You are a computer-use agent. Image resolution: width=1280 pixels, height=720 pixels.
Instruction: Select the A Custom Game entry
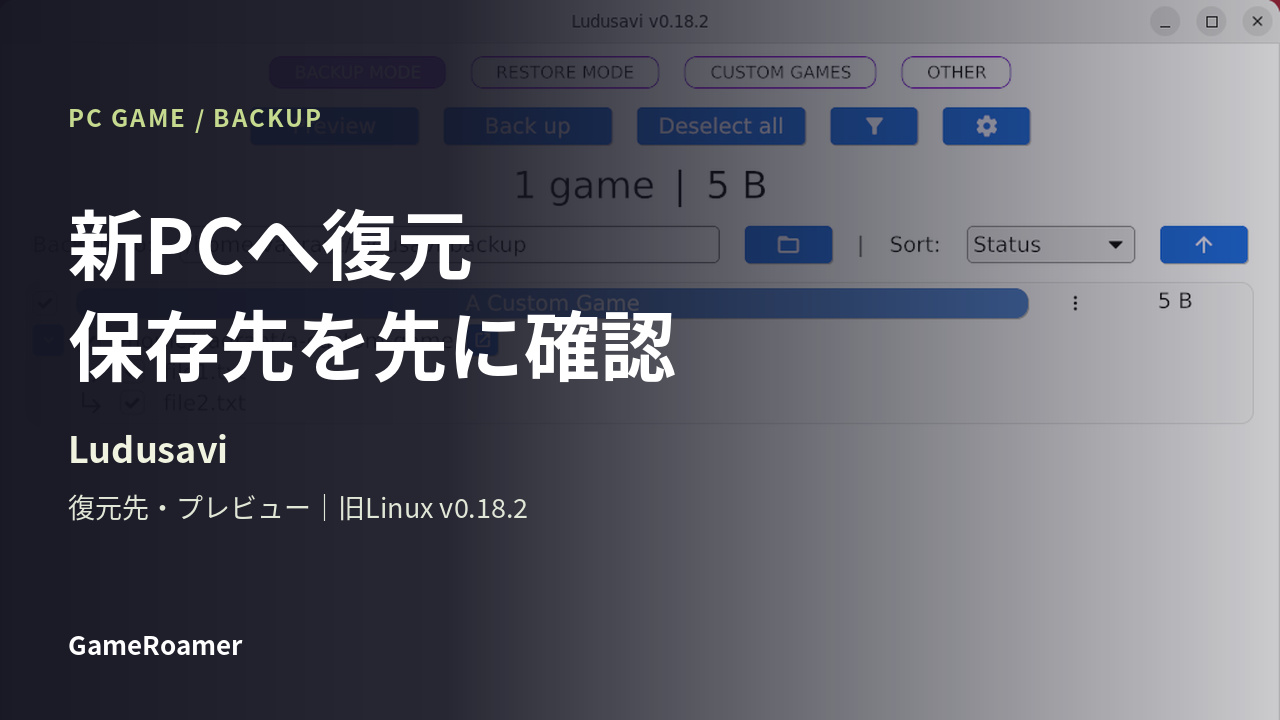click(x=552, y=303)
